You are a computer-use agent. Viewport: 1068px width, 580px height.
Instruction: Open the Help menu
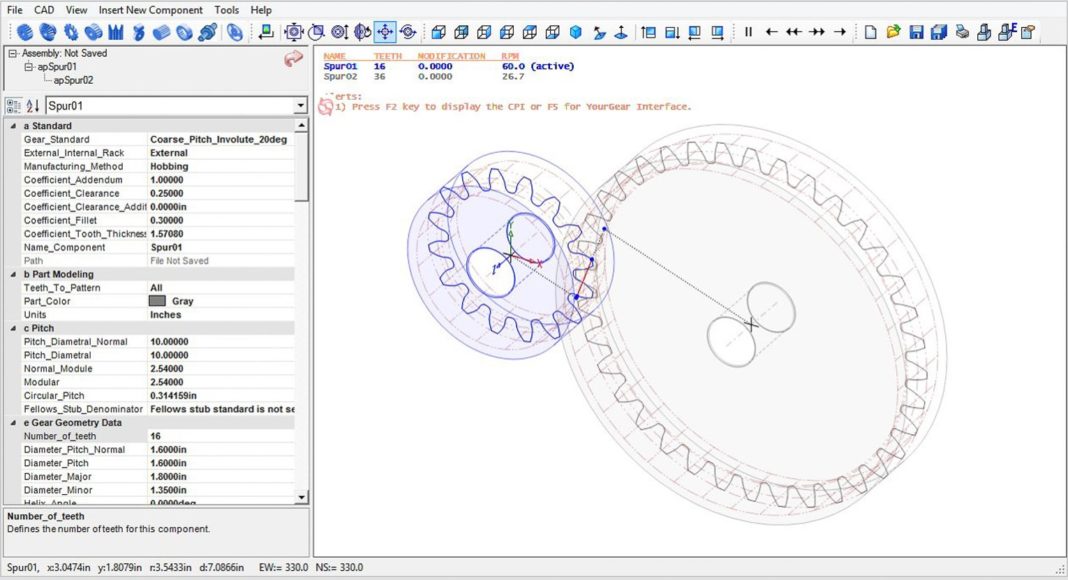pos(261,10)
